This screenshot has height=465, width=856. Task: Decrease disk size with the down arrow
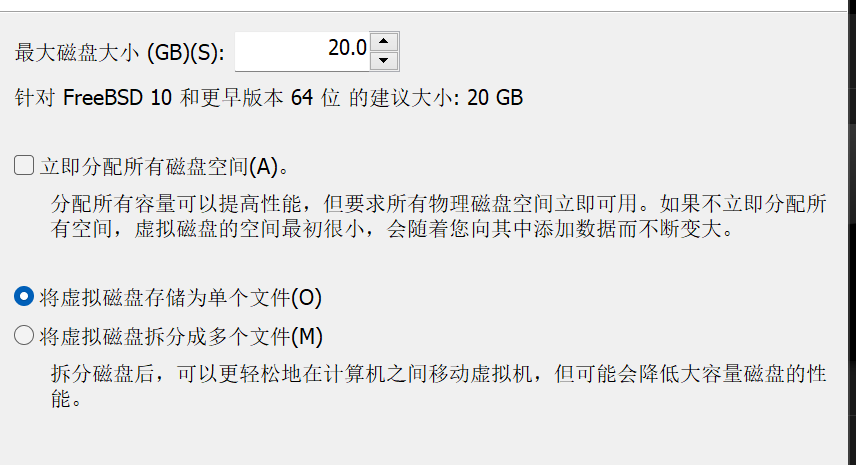(x=385, y=61)
